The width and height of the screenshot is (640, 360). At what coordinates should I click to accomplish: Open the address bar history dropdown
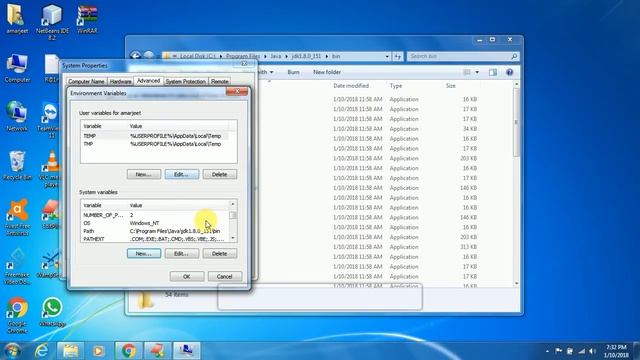point(387,56)
